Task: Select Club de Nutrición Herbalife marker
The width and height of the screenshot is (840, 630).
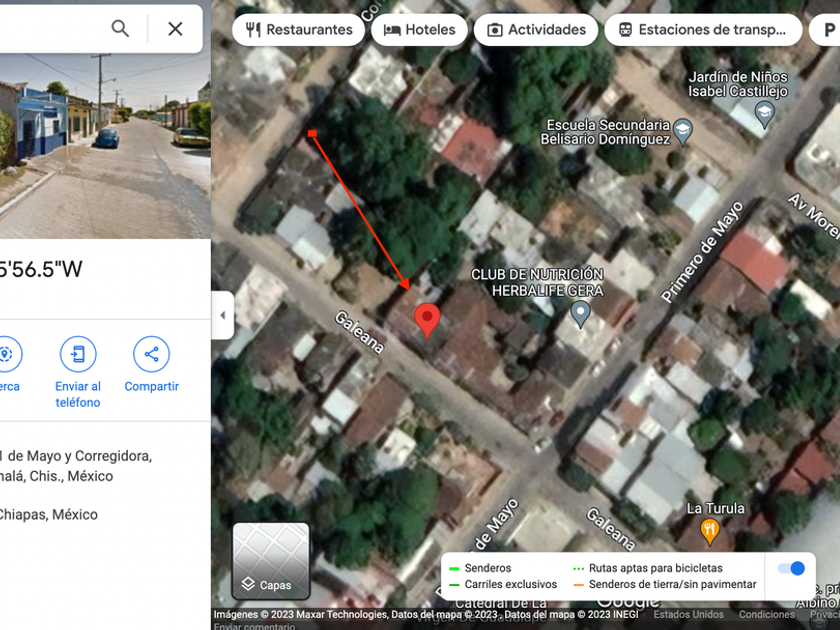Action: (x=581, y=314)
